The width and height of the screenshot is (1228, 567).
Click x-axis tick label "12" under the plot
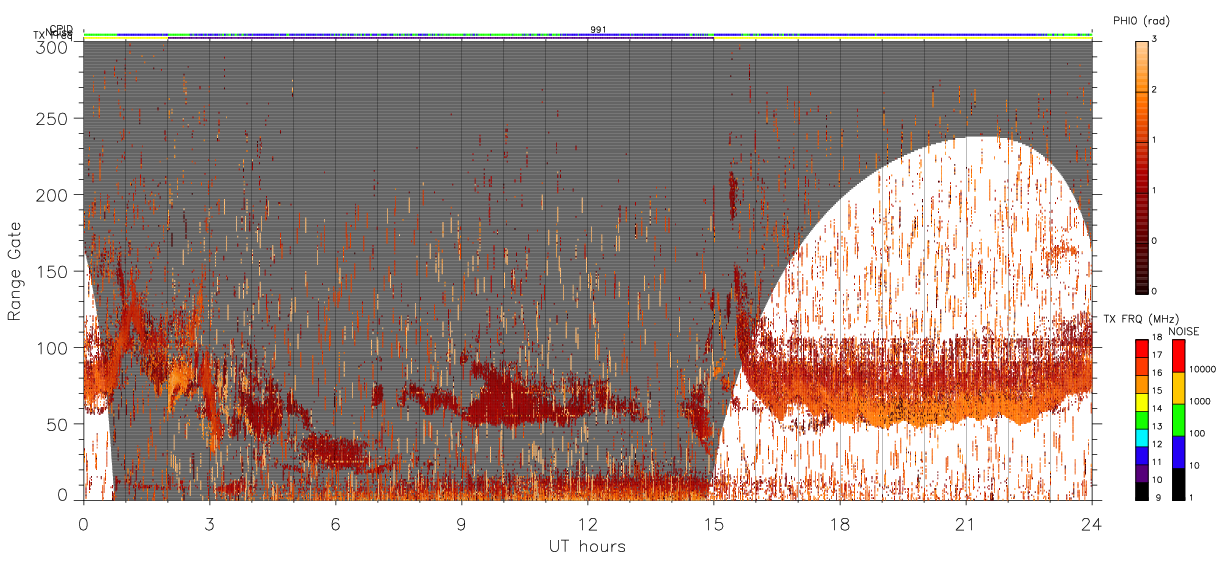587,523
